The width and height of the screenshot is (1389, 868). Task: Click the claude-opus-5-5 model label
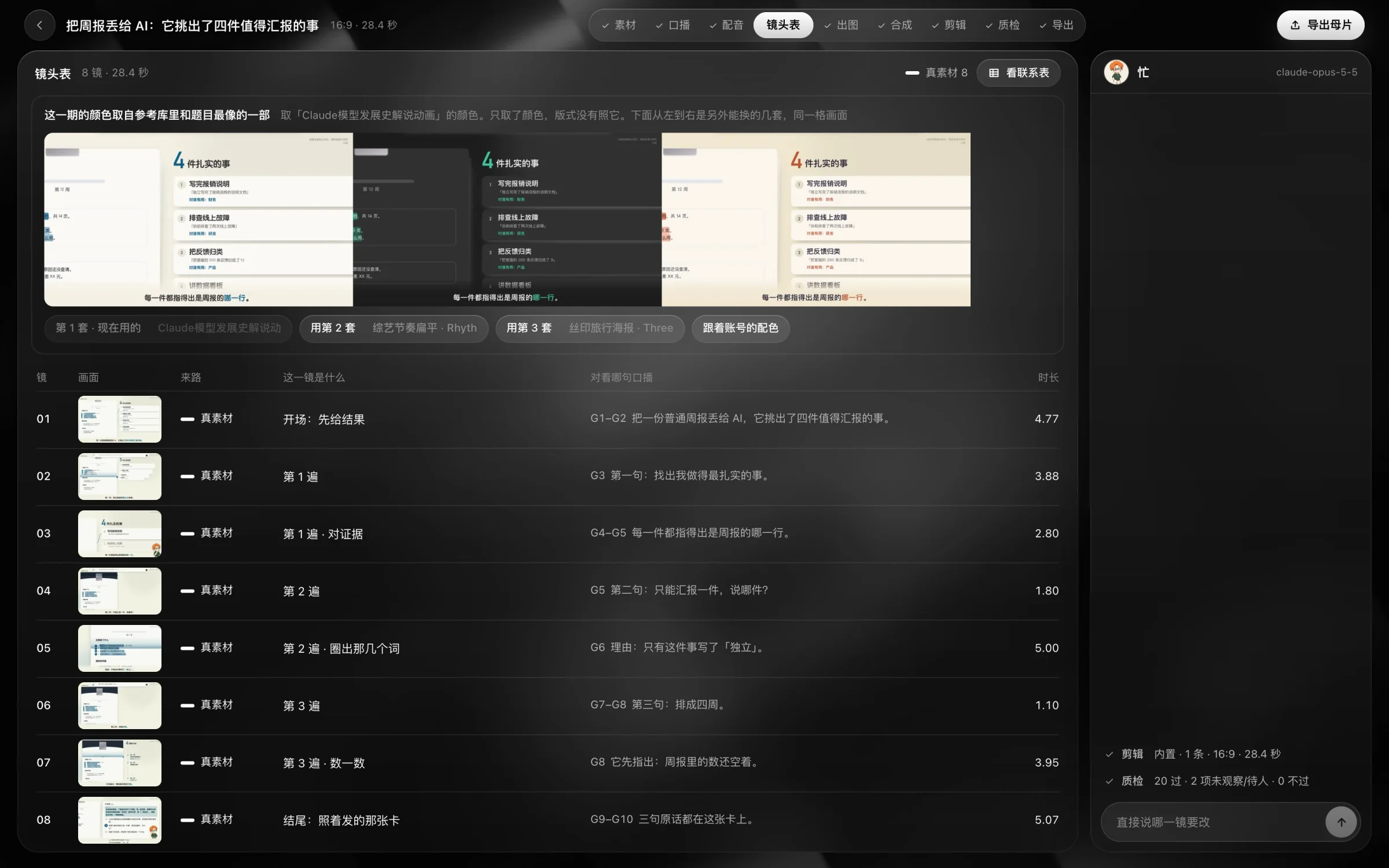click(1316, 72)
